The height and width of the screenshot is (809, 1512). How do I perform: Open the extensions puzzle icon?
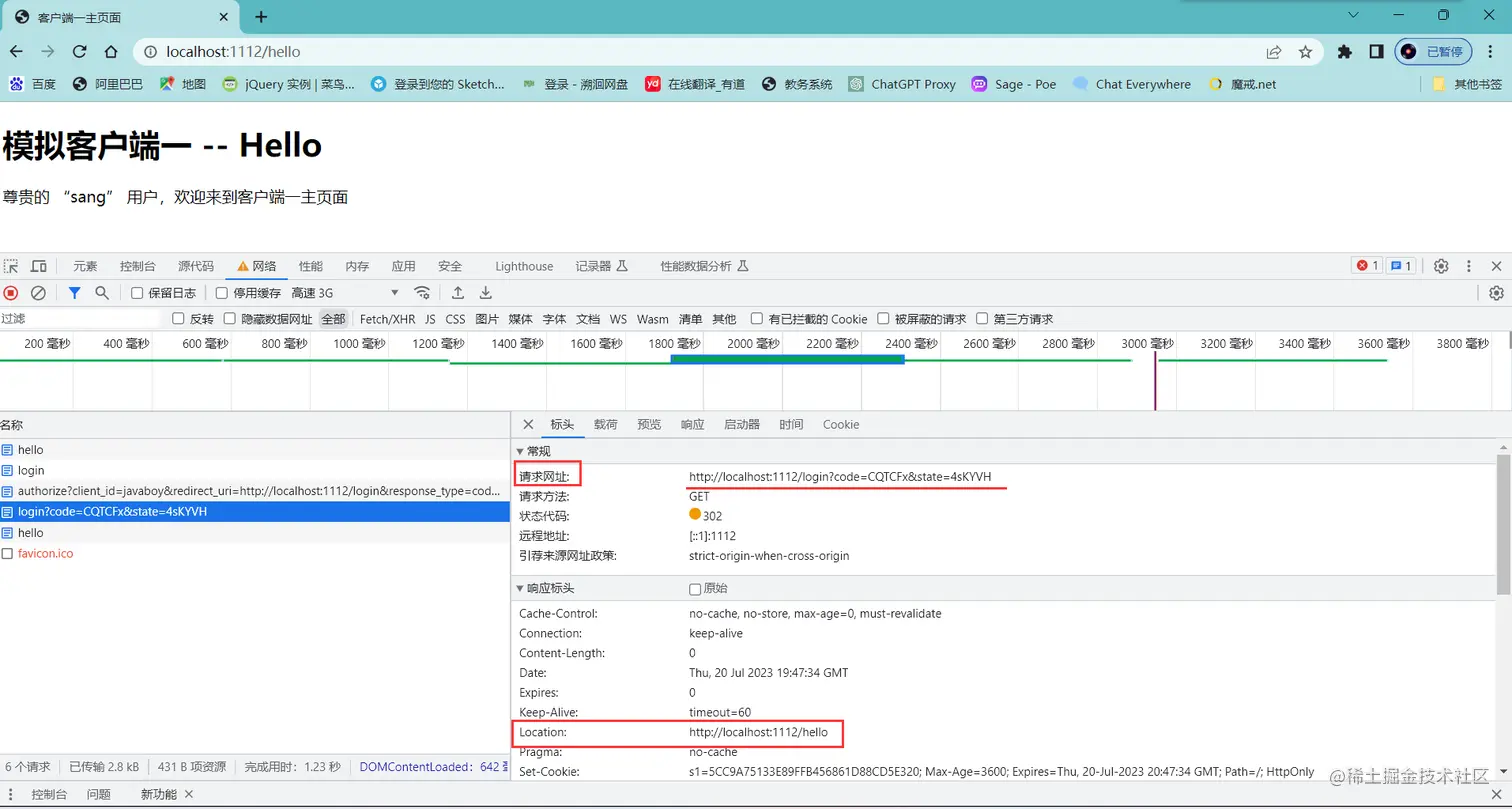[x=1345, y=52]
